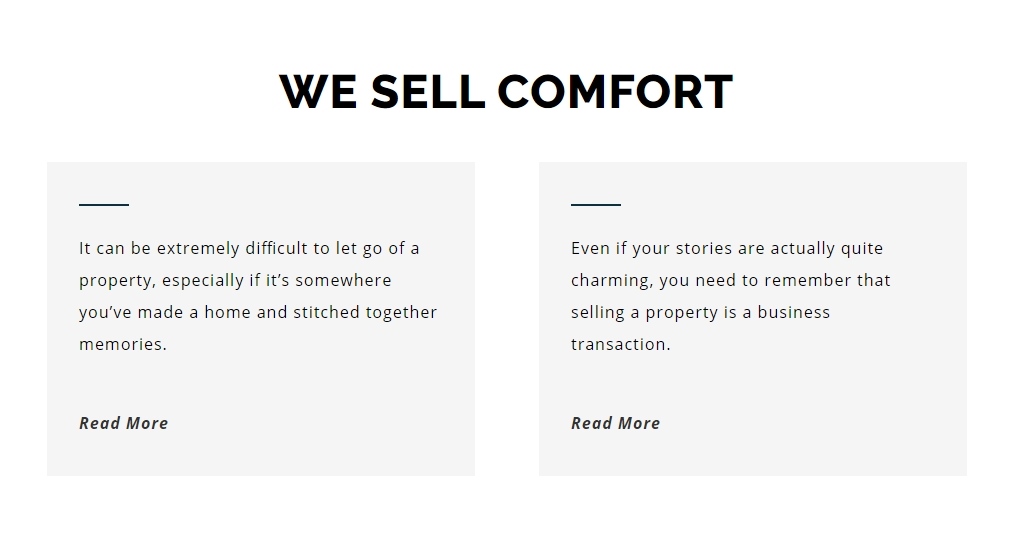Click the word "memories." in left card

[123, 344]
